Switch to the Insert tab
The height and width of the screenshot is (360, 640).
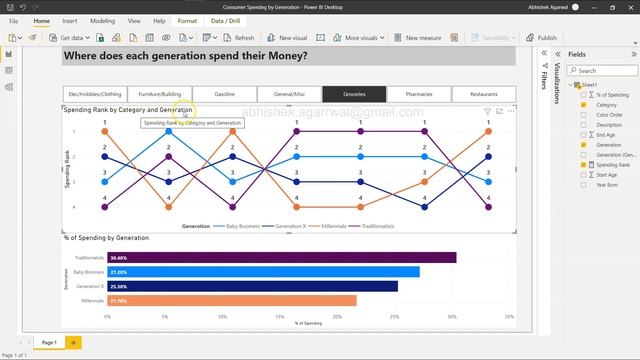click(x=70, y=21)
